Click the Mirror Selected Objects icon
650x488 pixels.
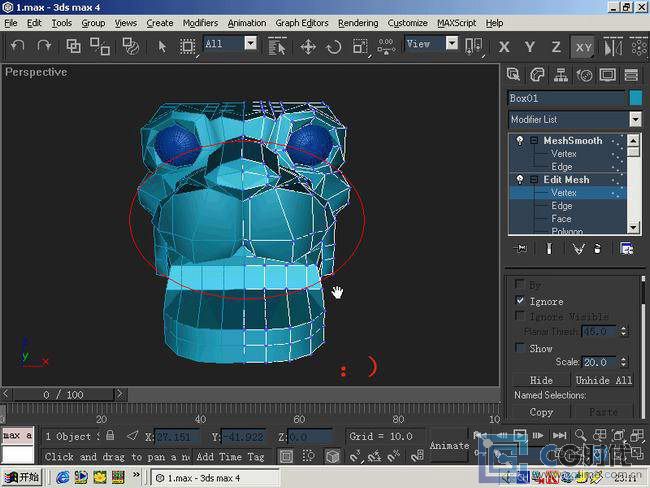(613, 47)
